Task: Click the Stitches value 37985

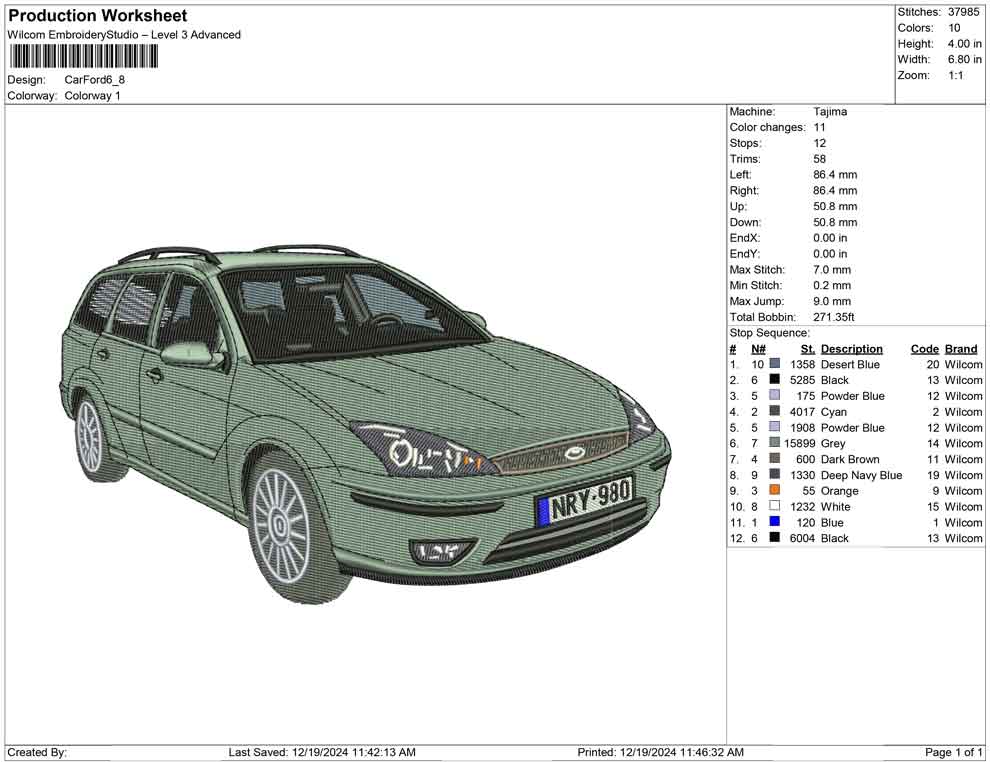Action: 964,12
